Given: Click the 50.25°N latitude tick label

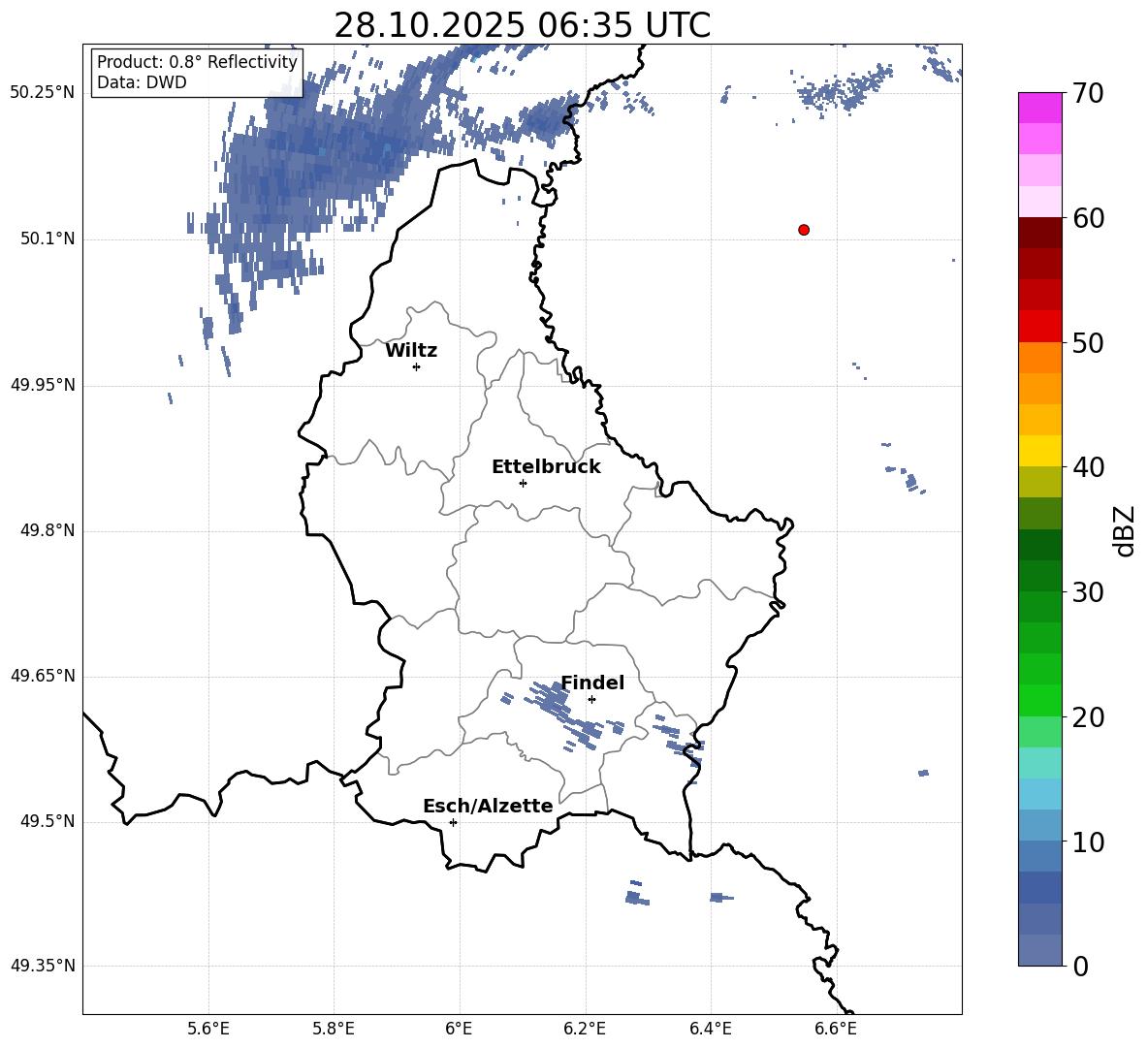Looking at the screenshot, I should point(43,93).
